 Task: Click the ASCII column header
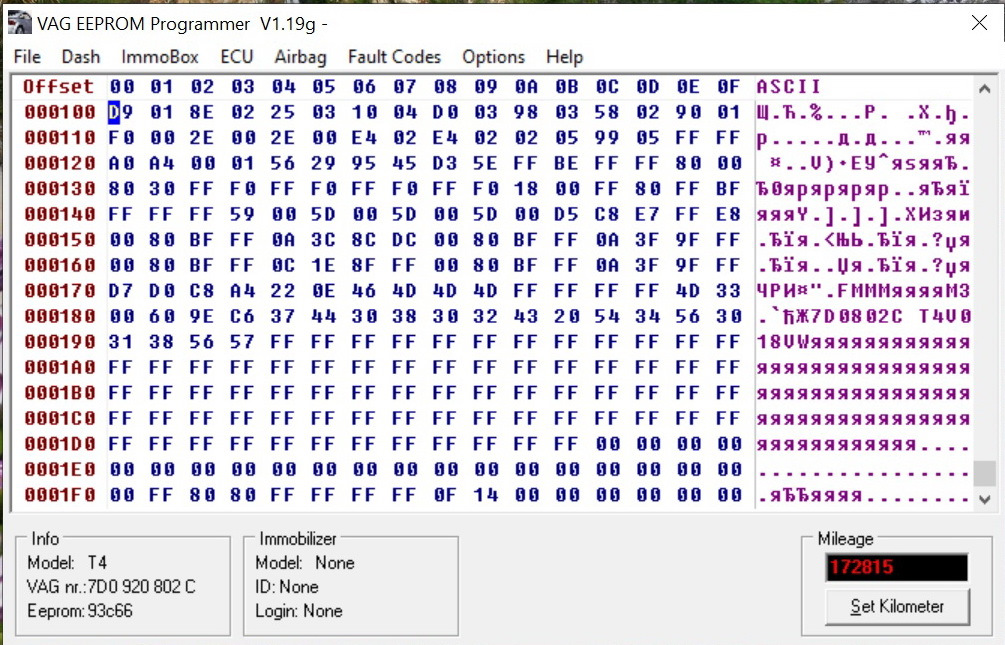point(788,87)
